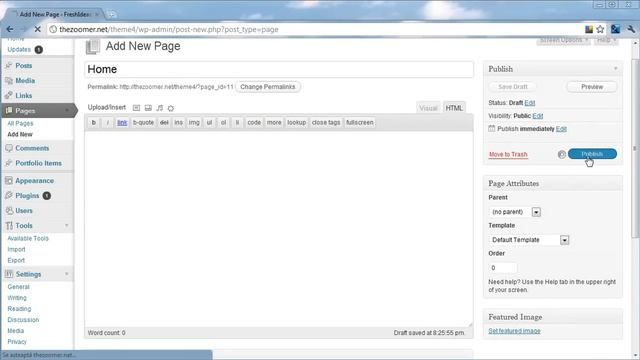Bookmark page with star icon
This screenshot has height=360, width=640.
click(600, 29)
